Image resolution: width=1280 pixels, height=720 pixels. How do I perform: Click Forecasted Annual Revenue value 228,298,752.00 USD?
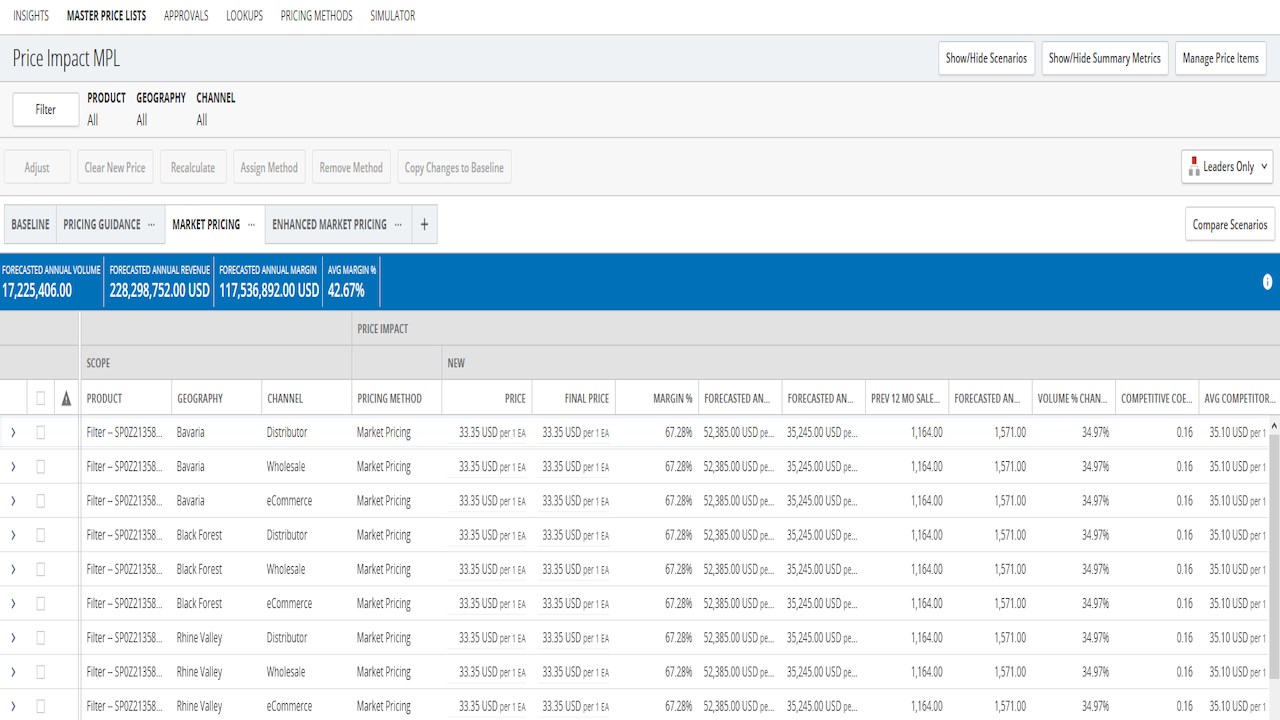pyautogui.click(x=160, y=291)
